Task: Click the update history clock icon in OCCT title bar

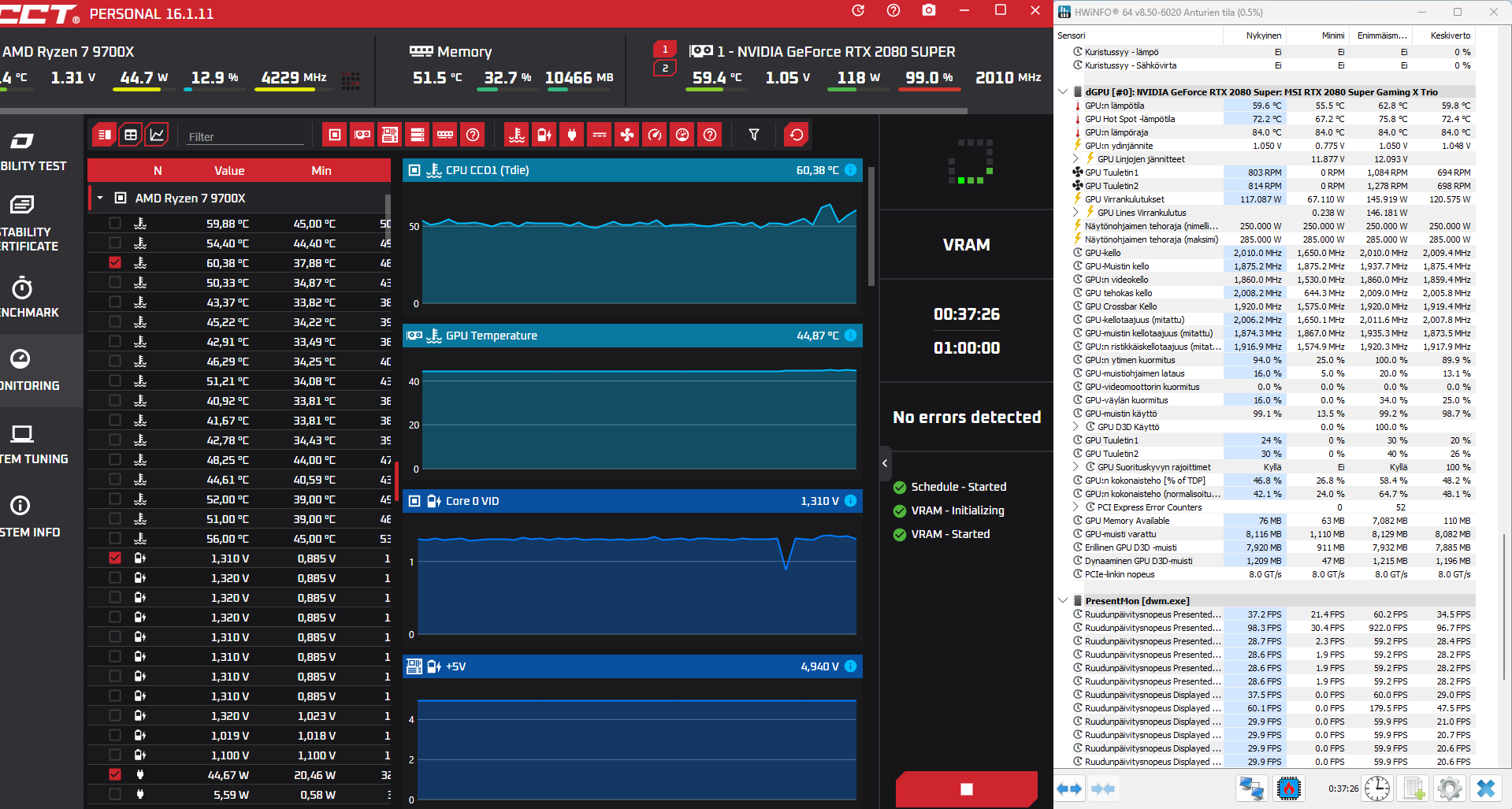Action: pyautogui.click(x=858, y=10)
